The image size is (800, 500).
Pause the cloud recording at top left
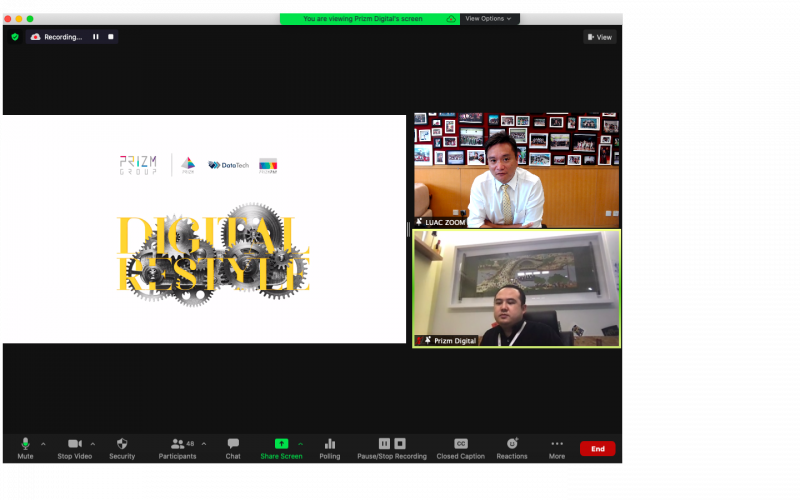pyautogui.click(x=95, y=37)
